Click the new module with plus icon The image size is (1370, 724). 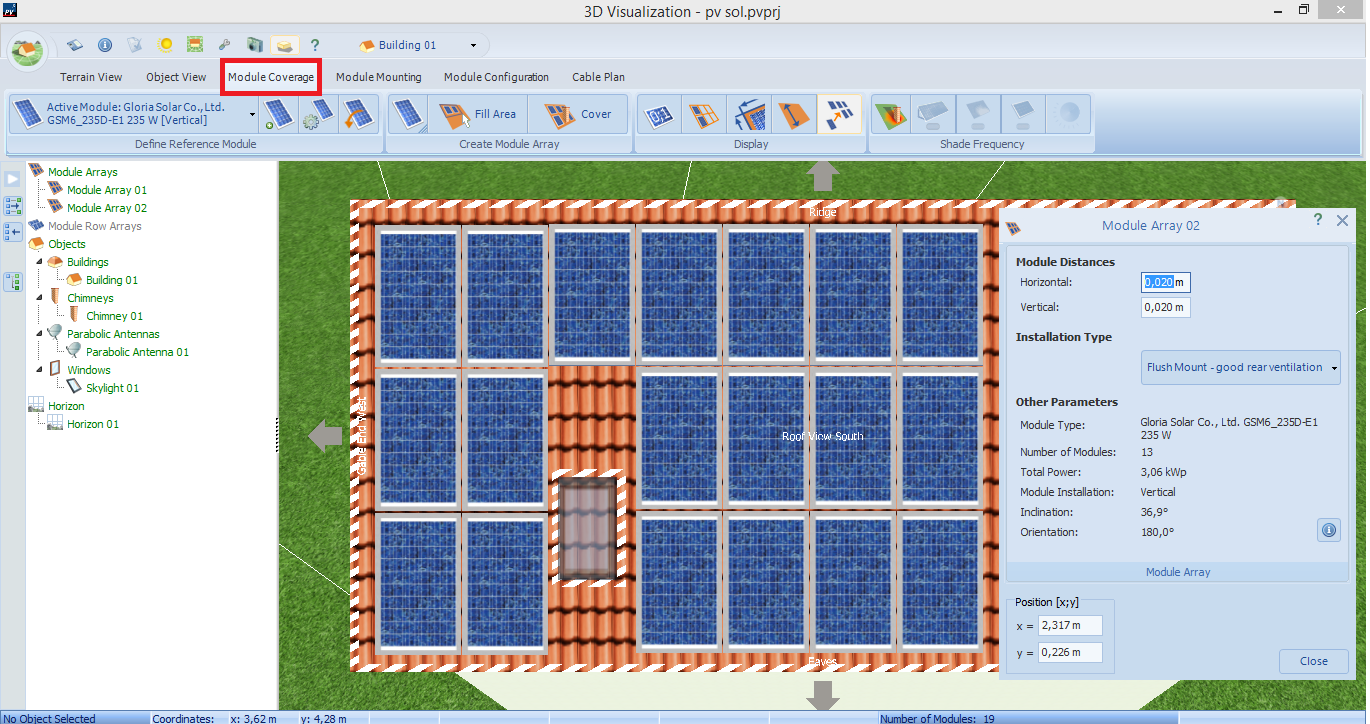click(x=279, y=114)
